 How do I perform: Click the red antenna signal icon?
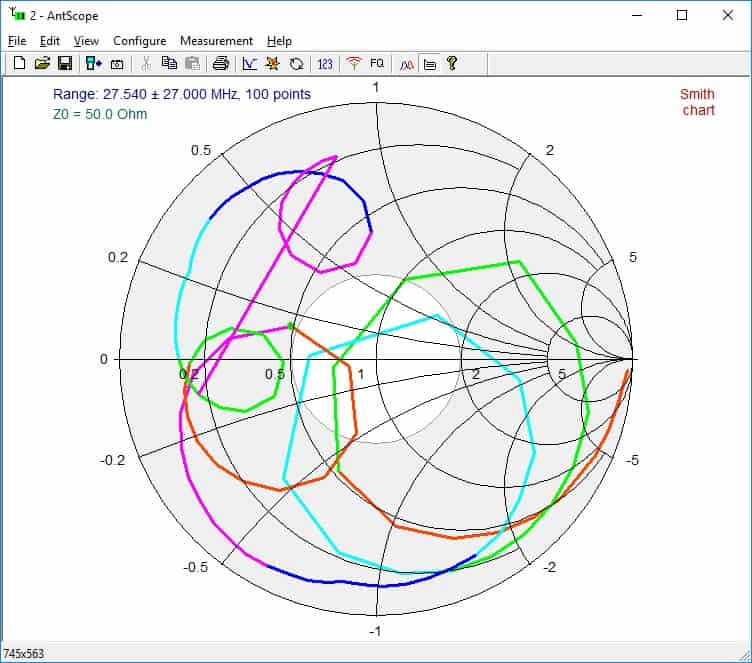(x=353, y=63)
